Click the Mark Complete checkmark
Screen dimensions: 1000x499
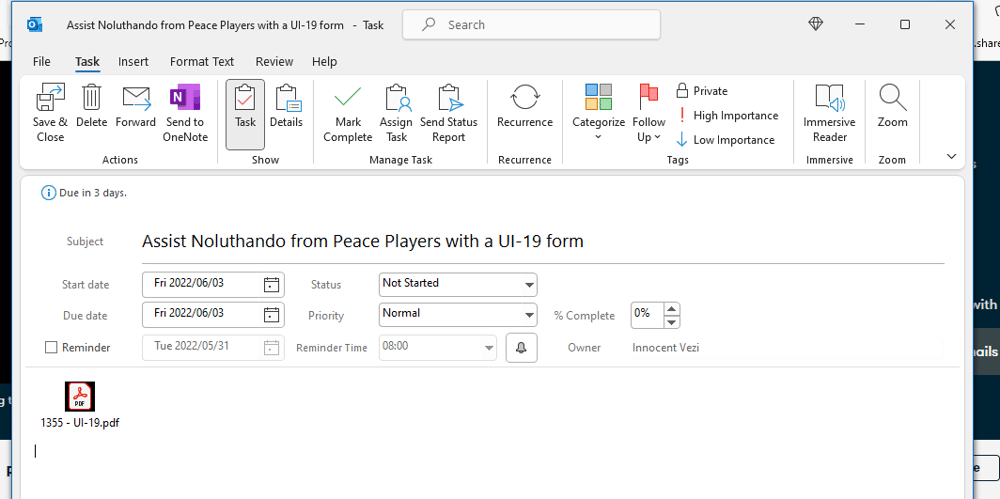tap(347, 99)
